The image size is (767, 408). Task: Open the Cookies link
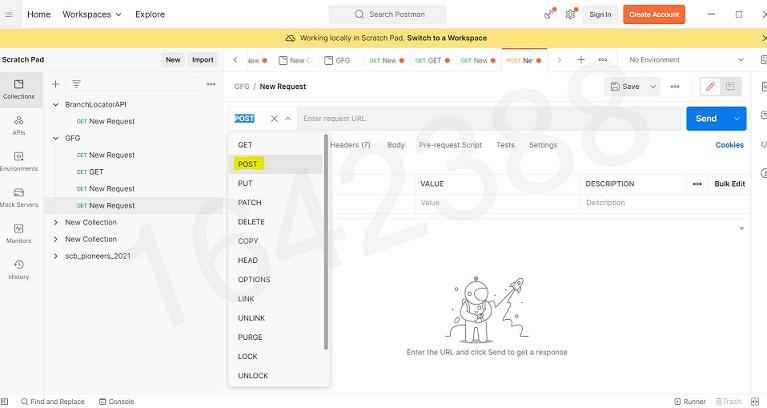(x=729, y=145)
